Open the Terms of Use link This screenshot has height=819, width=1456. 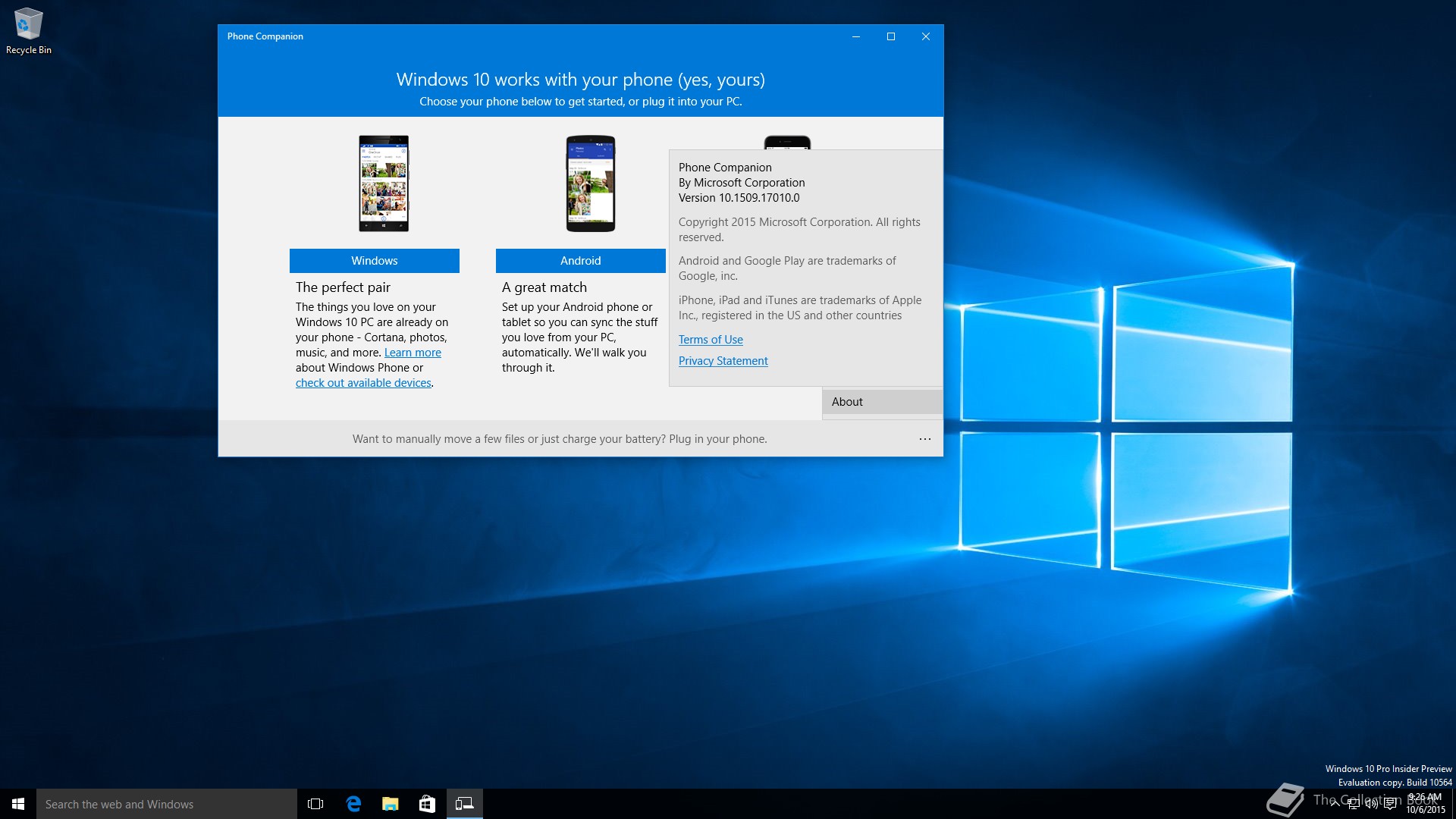pos(711,340)
